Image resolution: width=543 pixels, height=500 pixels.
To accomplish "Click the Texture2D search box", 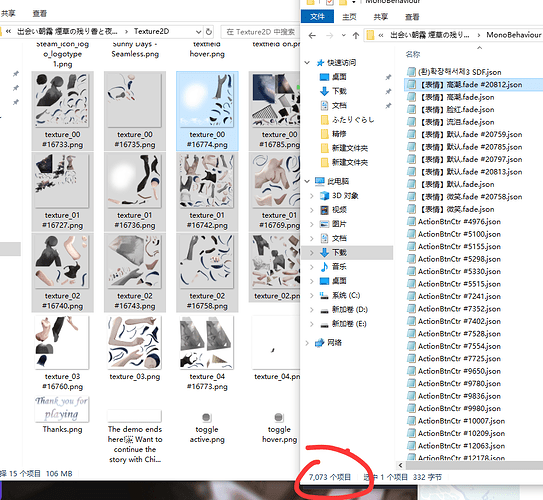I will [260, 32].
